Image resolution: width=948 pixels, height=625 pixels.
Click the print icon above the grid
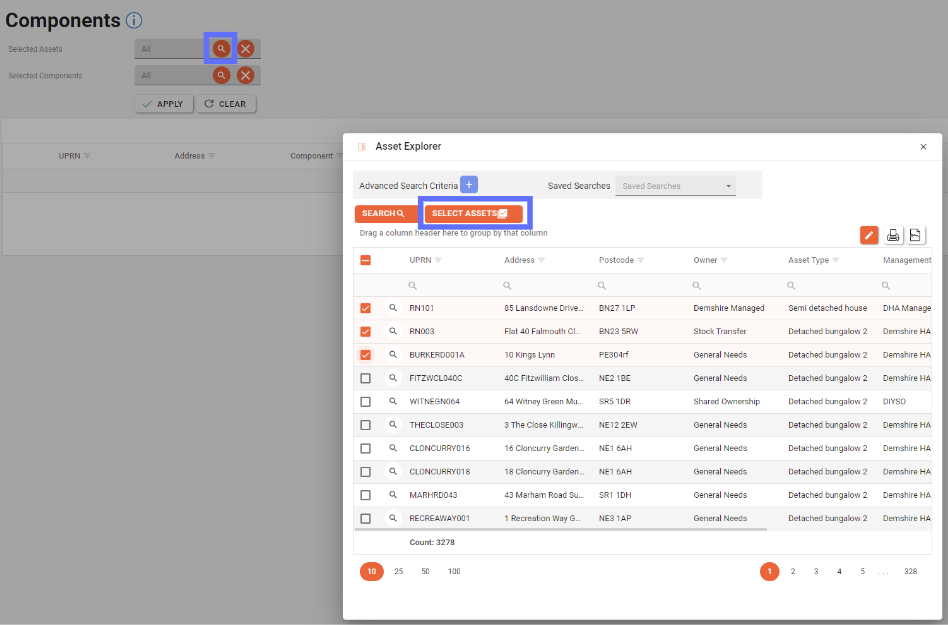(x=893, y=235)
